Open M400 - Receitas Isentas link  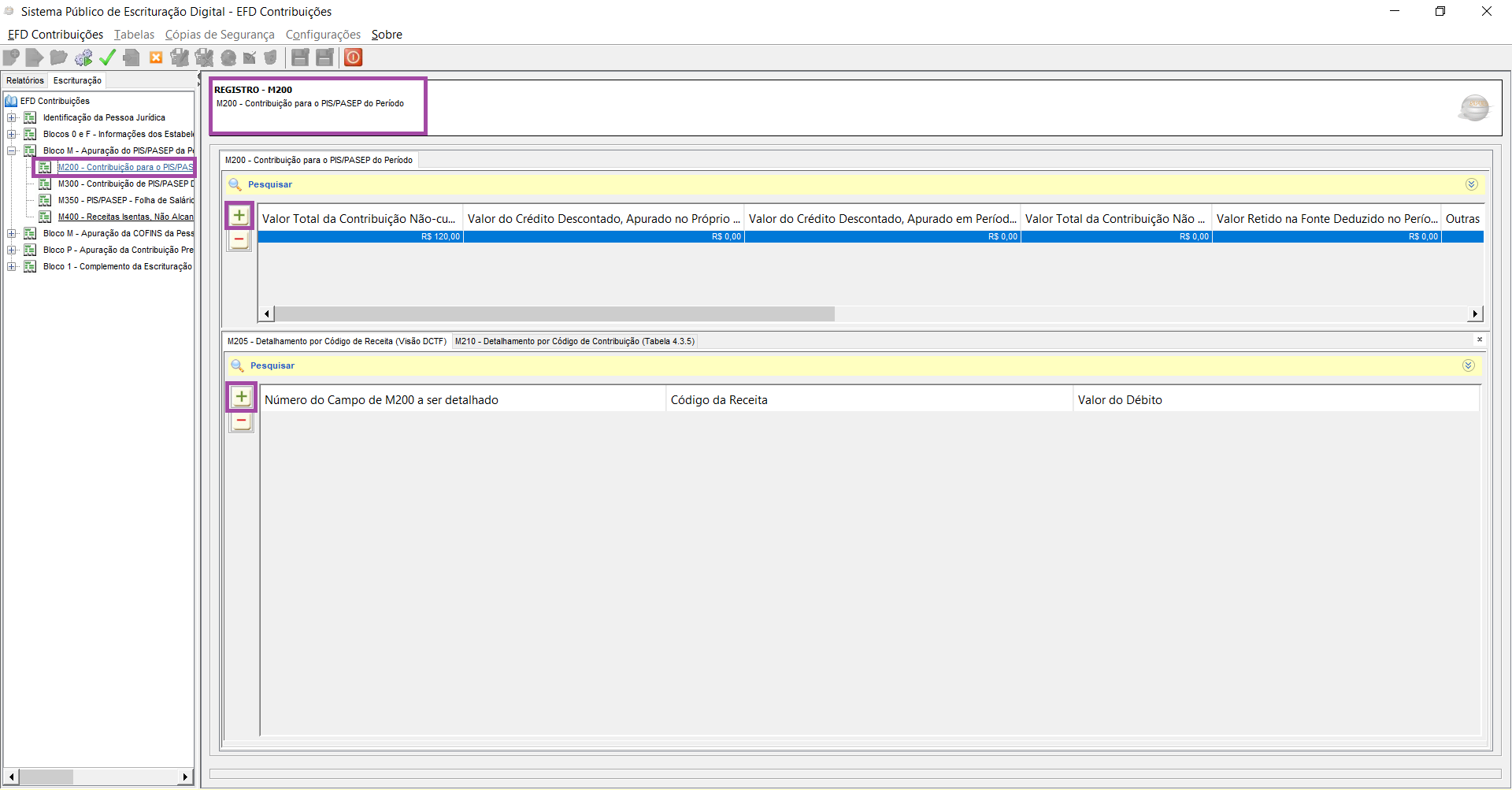click(x=124, y=217)
